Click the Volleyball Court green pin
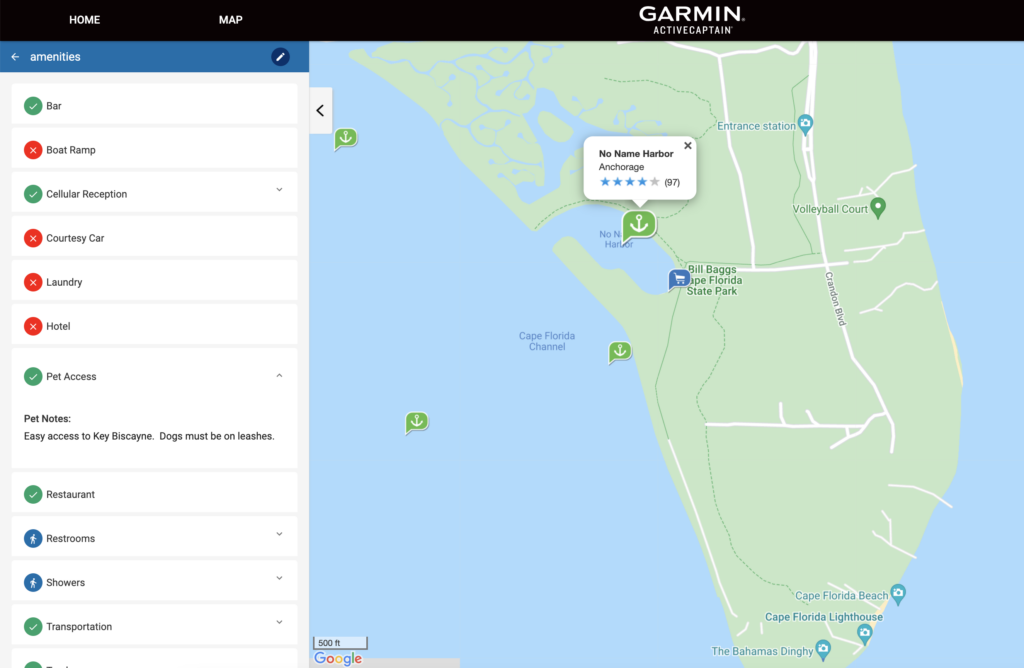The width and height of the screenshot is (1024, 668). [878, 207]
